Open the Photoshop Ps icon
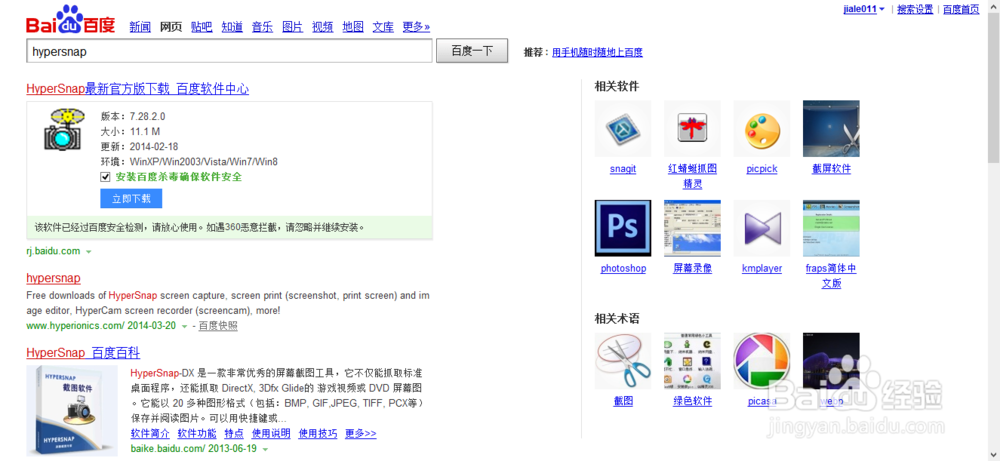Image resolution: width=1000 pixels, height=461 pixels. point(622,228)
